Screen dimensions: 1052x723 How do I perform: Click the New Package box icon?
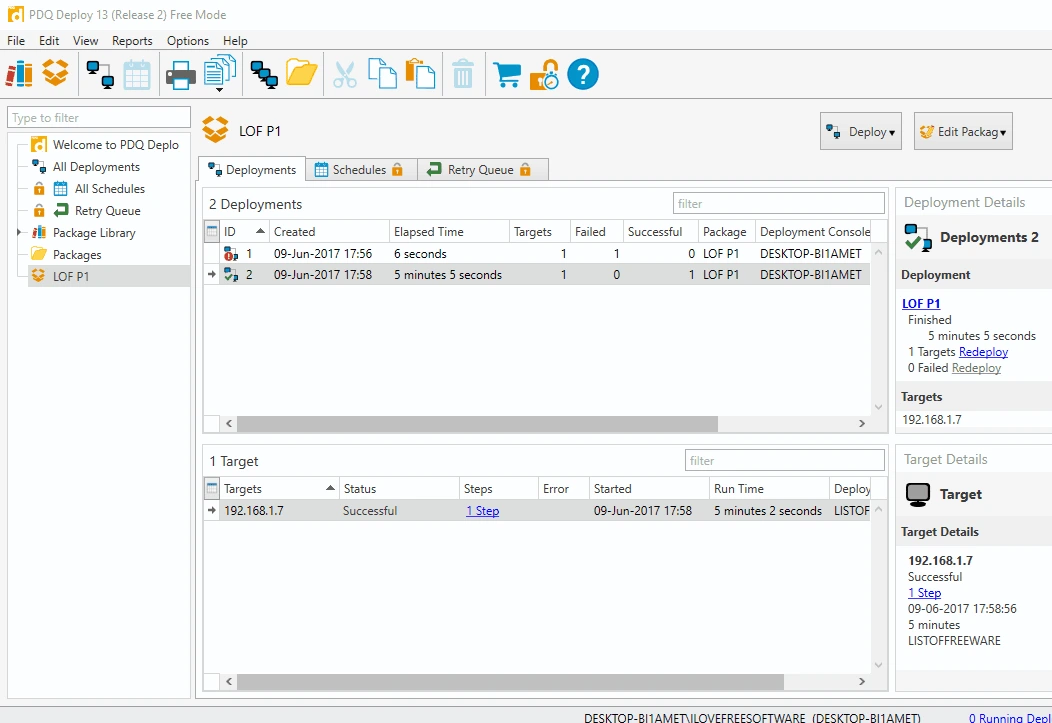[56, 73]
